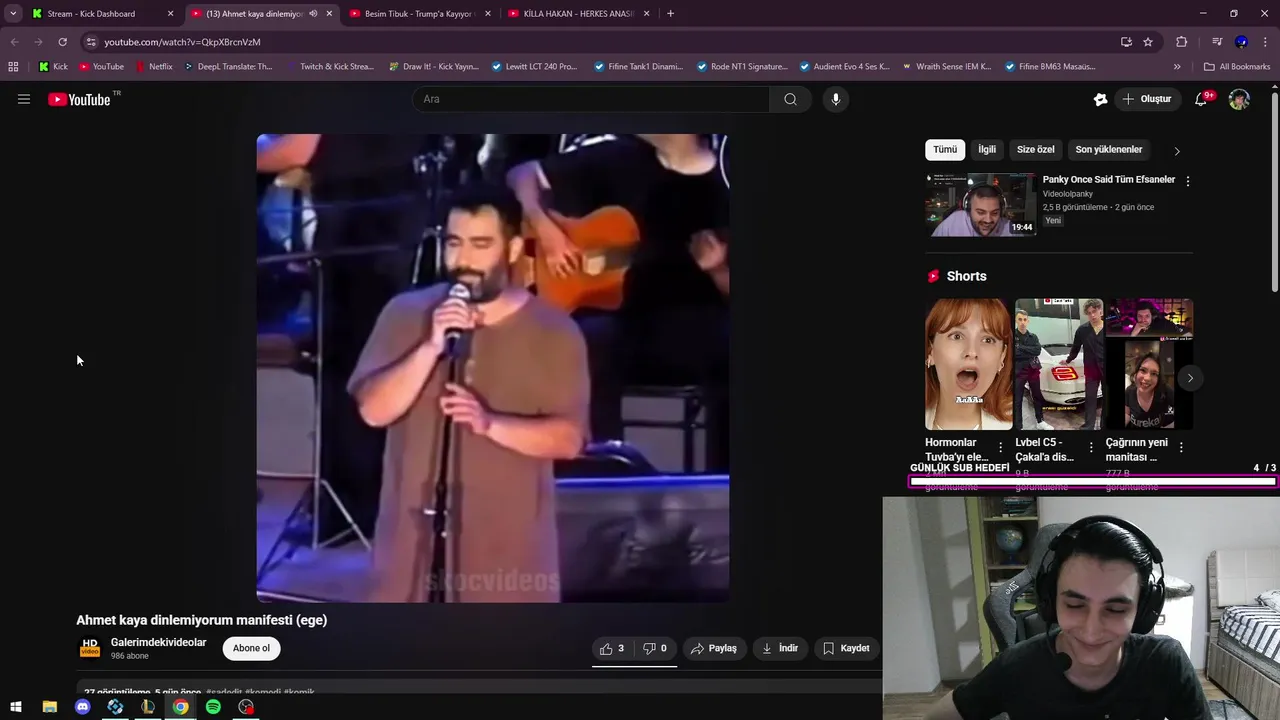Open the Çağrının yeni manitası short thumbnail
The image size is (1280, 720).
[x=1149, y=364]
